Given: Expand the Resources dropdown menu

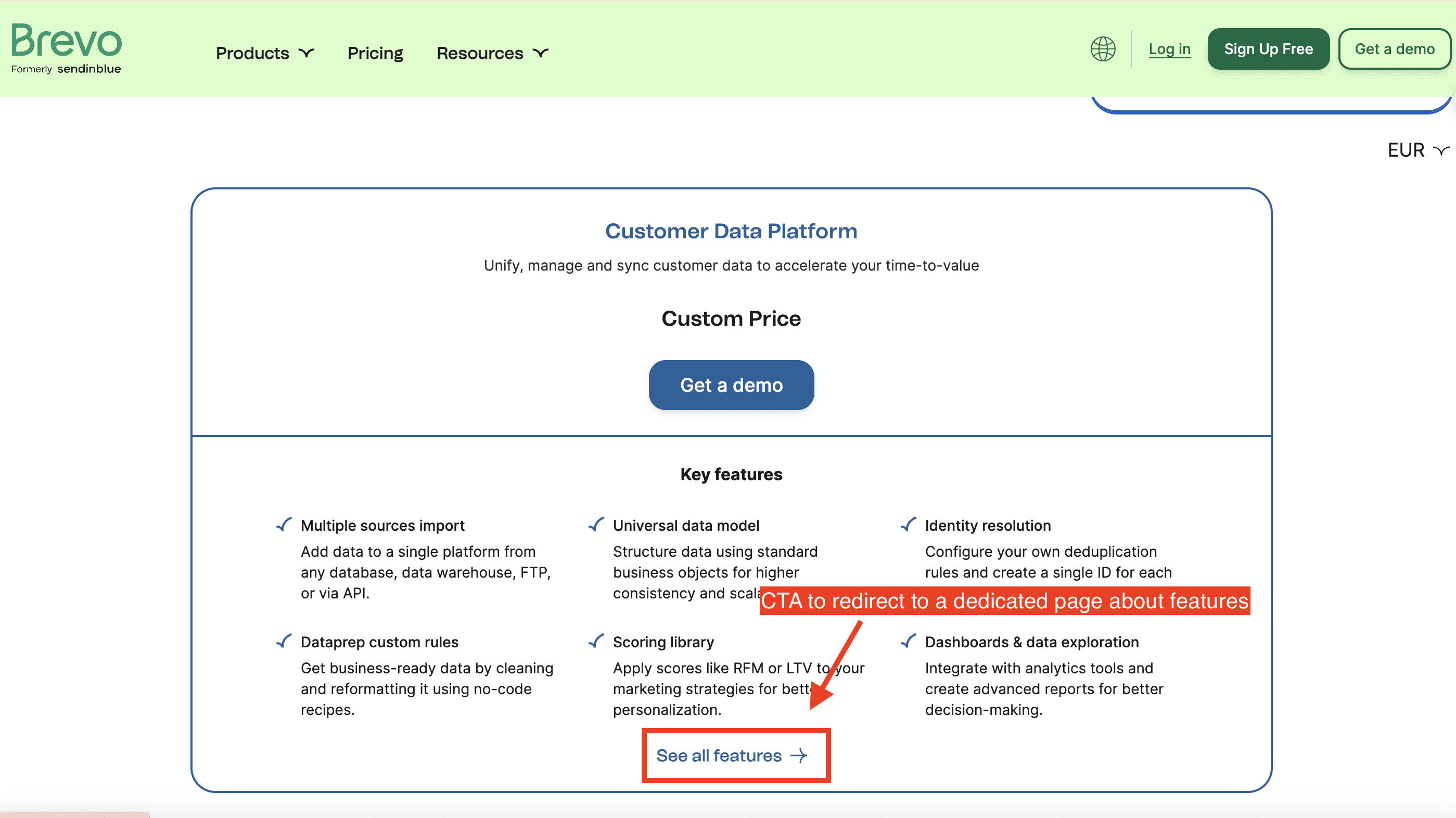Looking at the screenshot, I should pyautogui.click(x=492, y=53).
